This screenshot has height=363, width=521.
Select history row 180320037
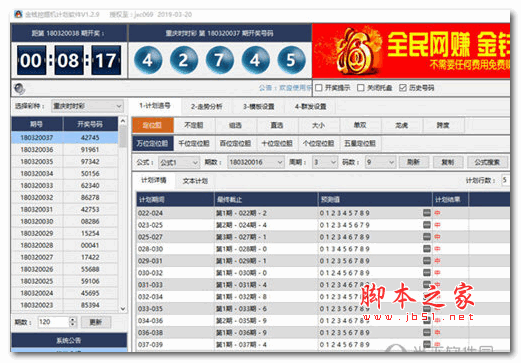pyautogui.click(x=65, y=138)
